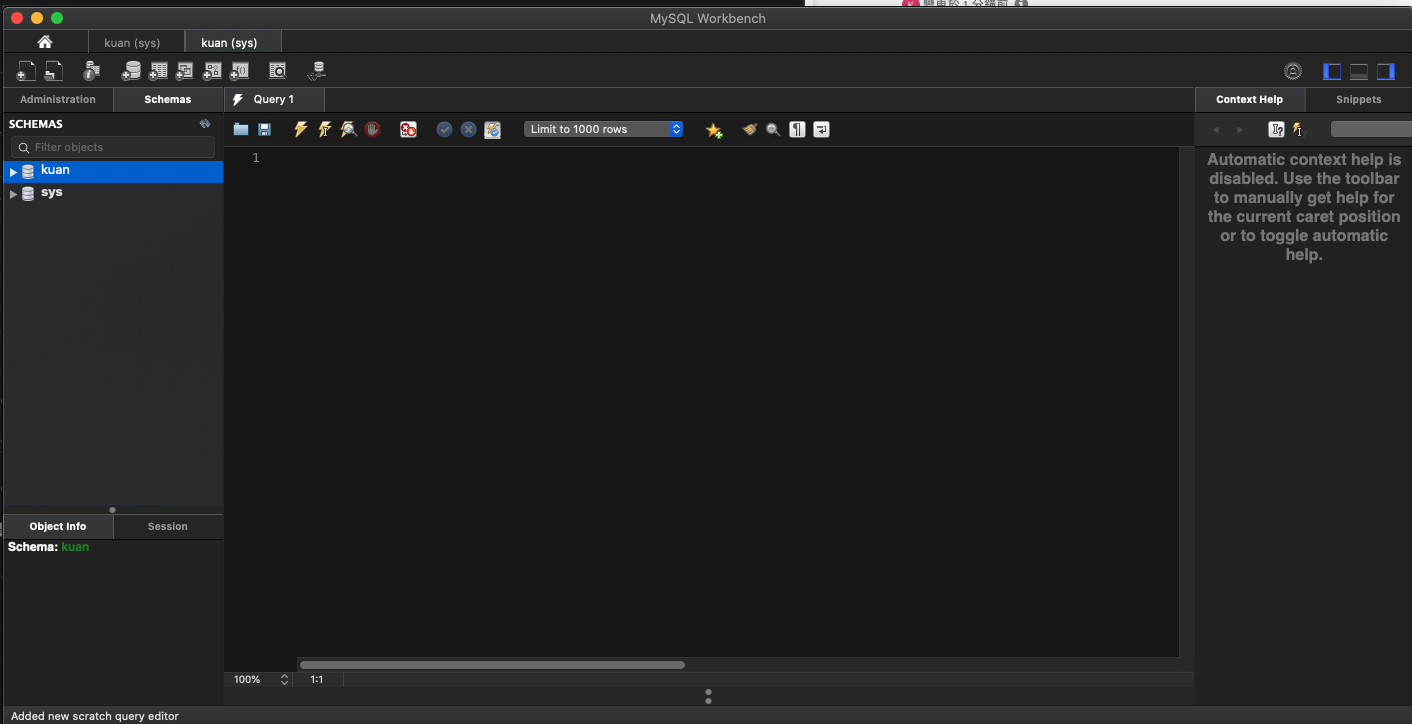The height and width of the screenshot is (724, 1412).
Task: Rollback transaction X icon
Action: 468,130
